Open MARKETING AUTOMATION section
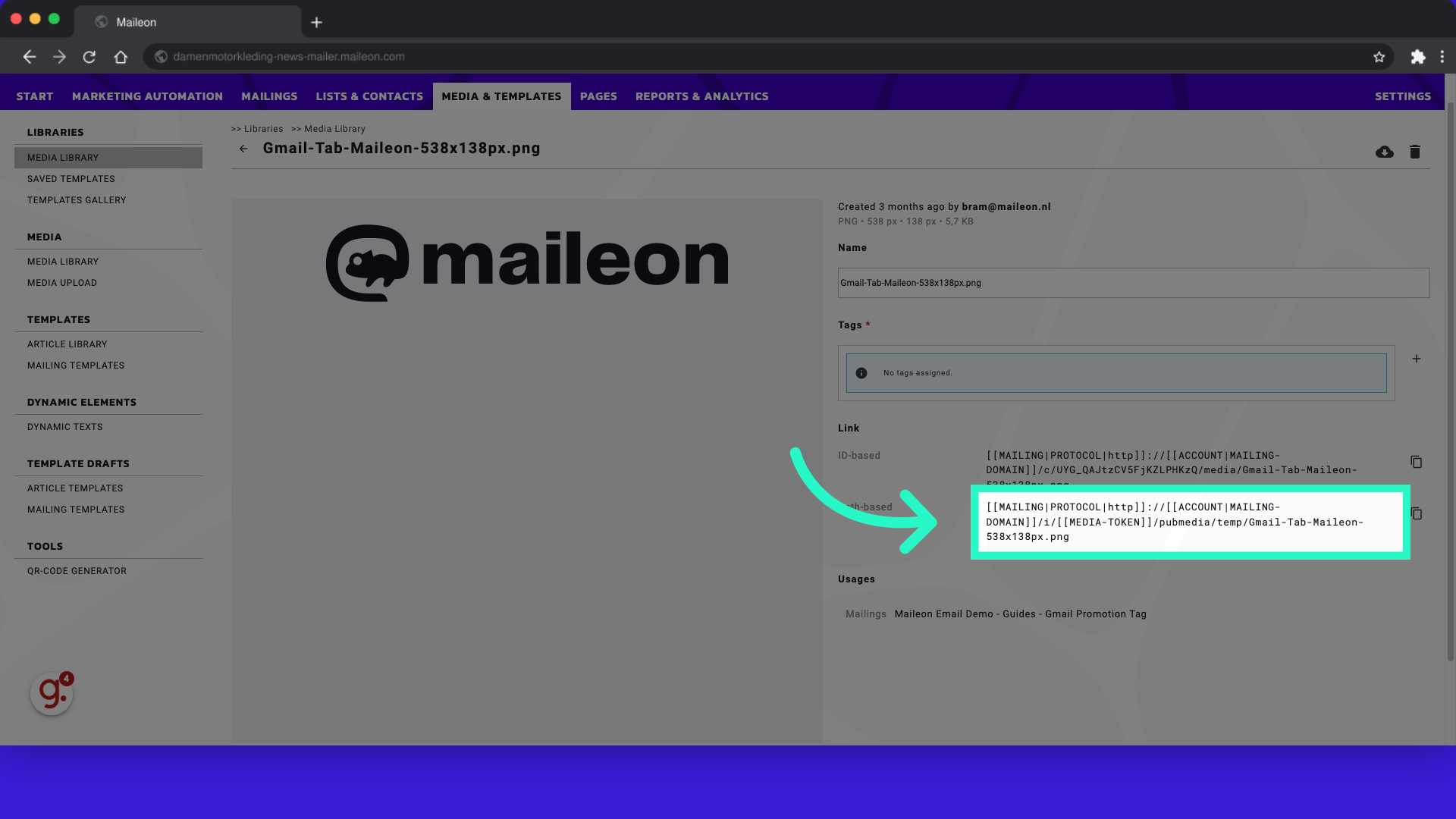This screenshot has height=819, width=1456. point(147,96)
